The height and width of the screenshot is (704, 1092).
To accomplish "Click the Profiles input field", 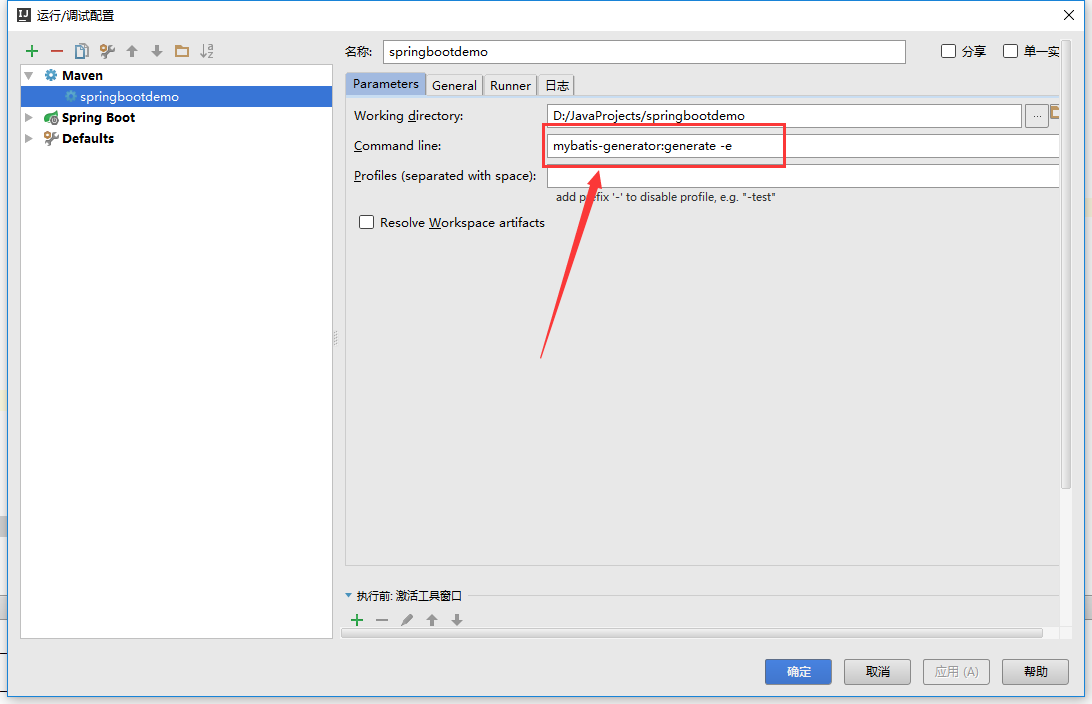I will 803,175.
